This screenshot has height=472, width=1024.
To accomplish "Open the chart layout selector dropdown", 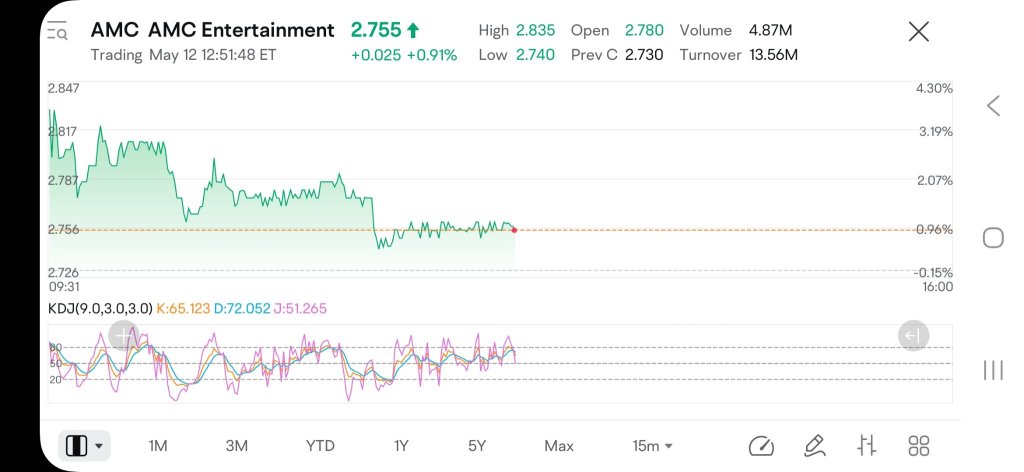I will point(84,447).
